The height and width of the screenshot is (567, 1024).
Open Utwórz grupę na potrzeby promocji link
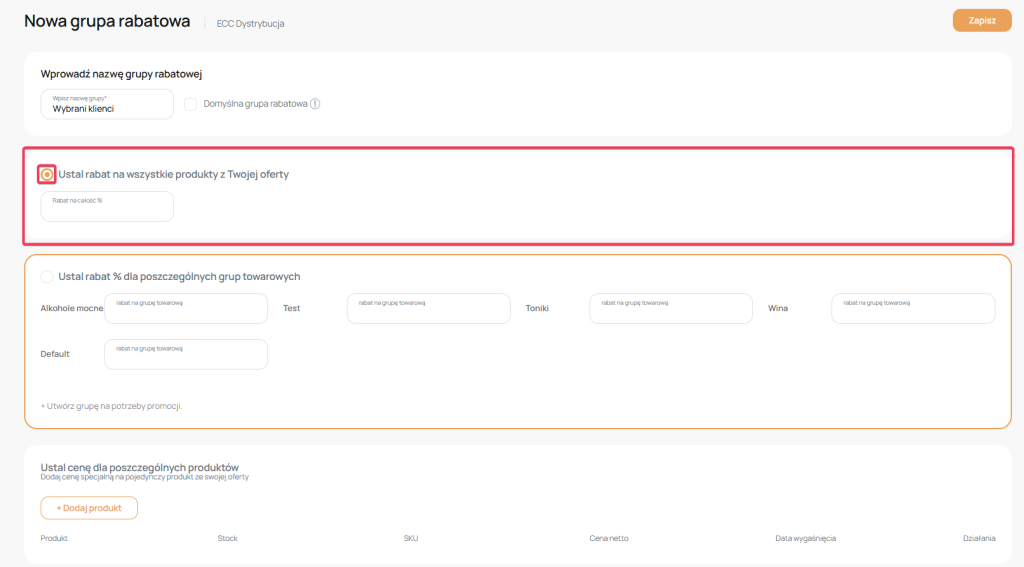(111, 406)
